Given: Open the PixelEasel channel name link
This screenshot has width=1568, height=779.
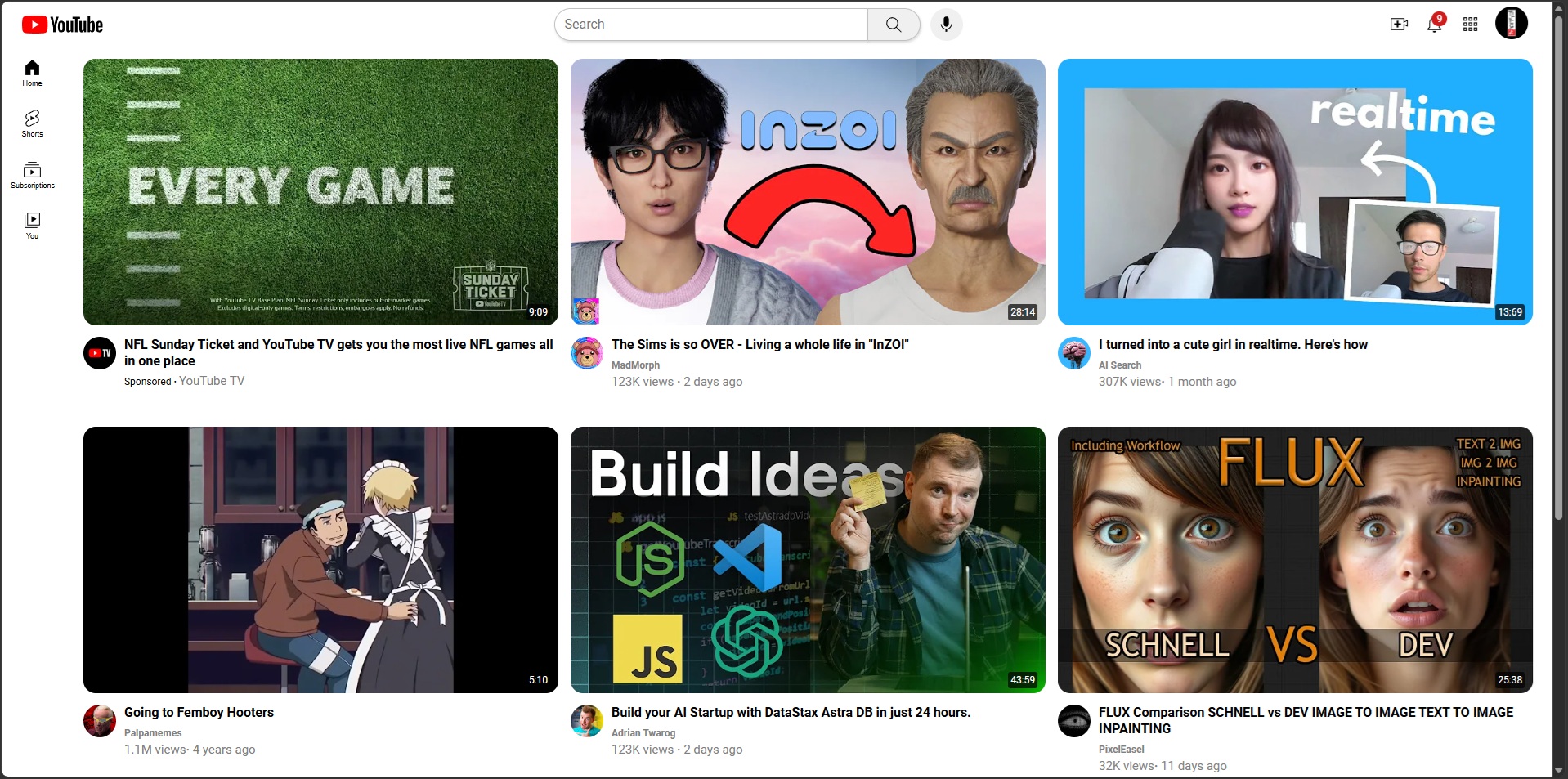Looking at the screenshot, I should (x=1121, y=750).
